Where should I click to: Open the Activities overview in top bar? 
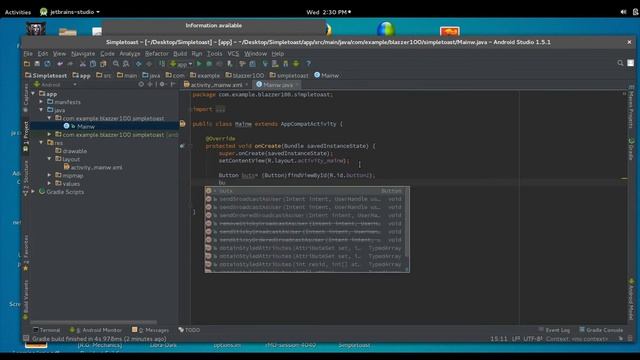tap(18, 12)
